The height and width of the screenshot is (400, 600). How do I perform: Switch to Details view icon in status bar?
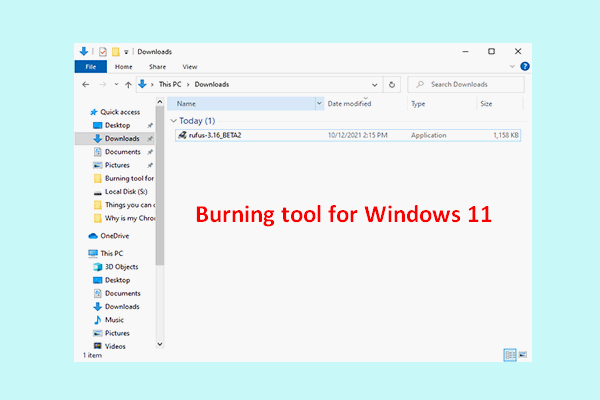510,354
